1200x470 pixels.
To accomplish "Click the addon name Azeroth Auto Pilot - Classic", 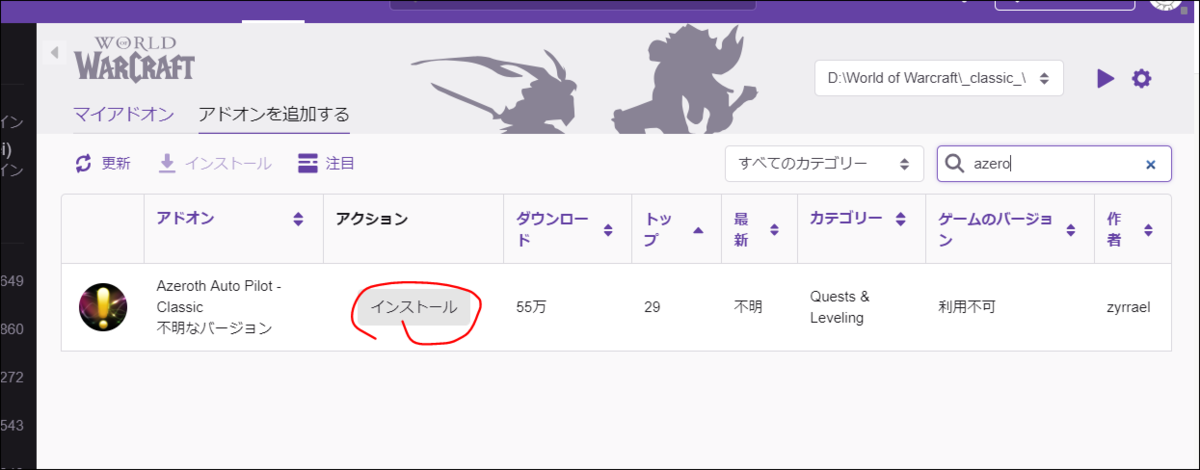I will click(x=219, y=296).
